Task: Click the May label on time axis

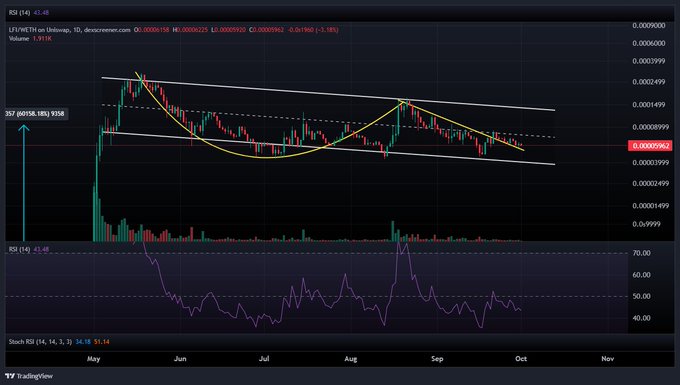Action: [x=93, y=359]
